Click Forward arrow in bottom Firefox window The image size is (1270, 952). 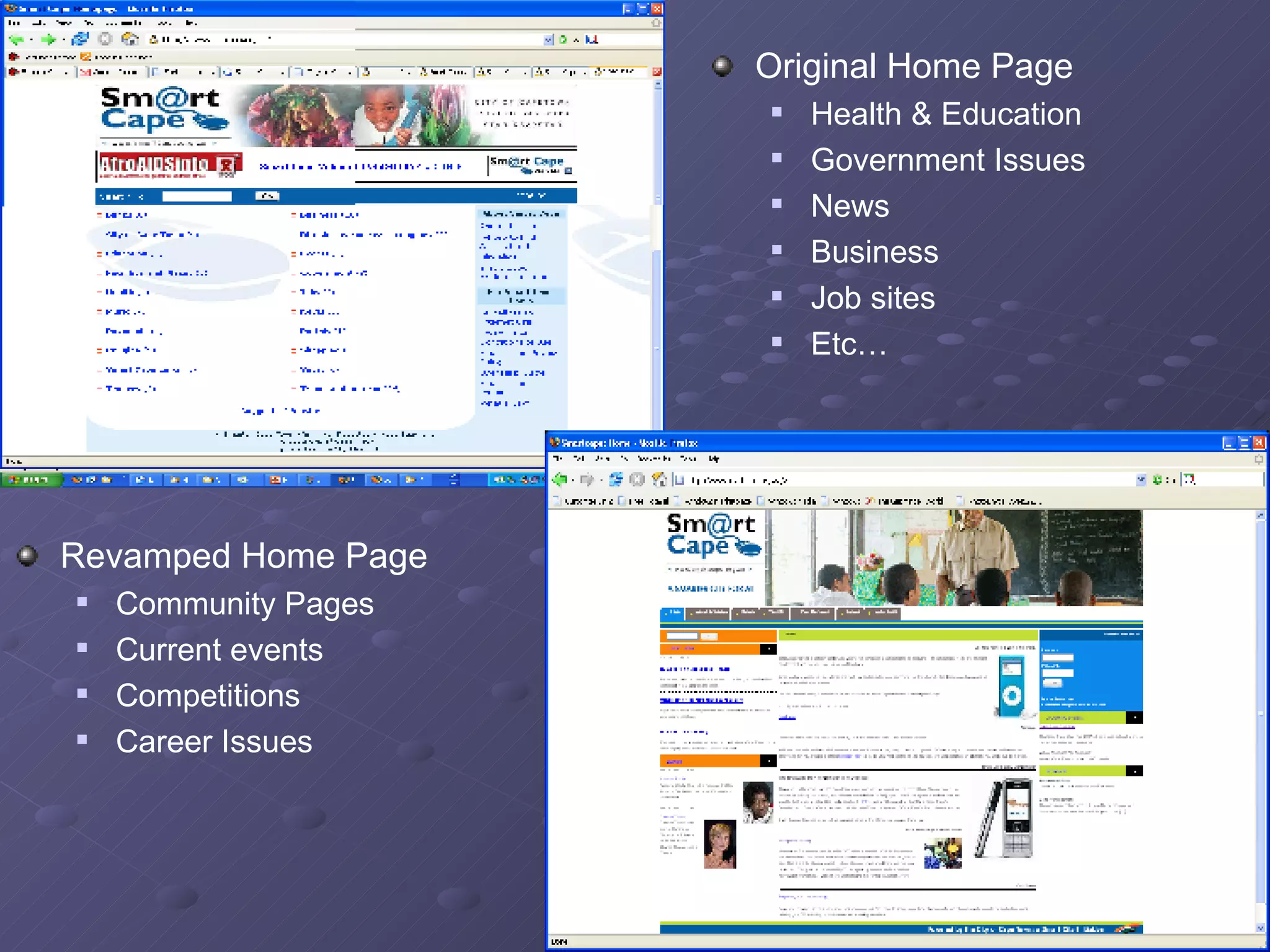tap(587, 480)
